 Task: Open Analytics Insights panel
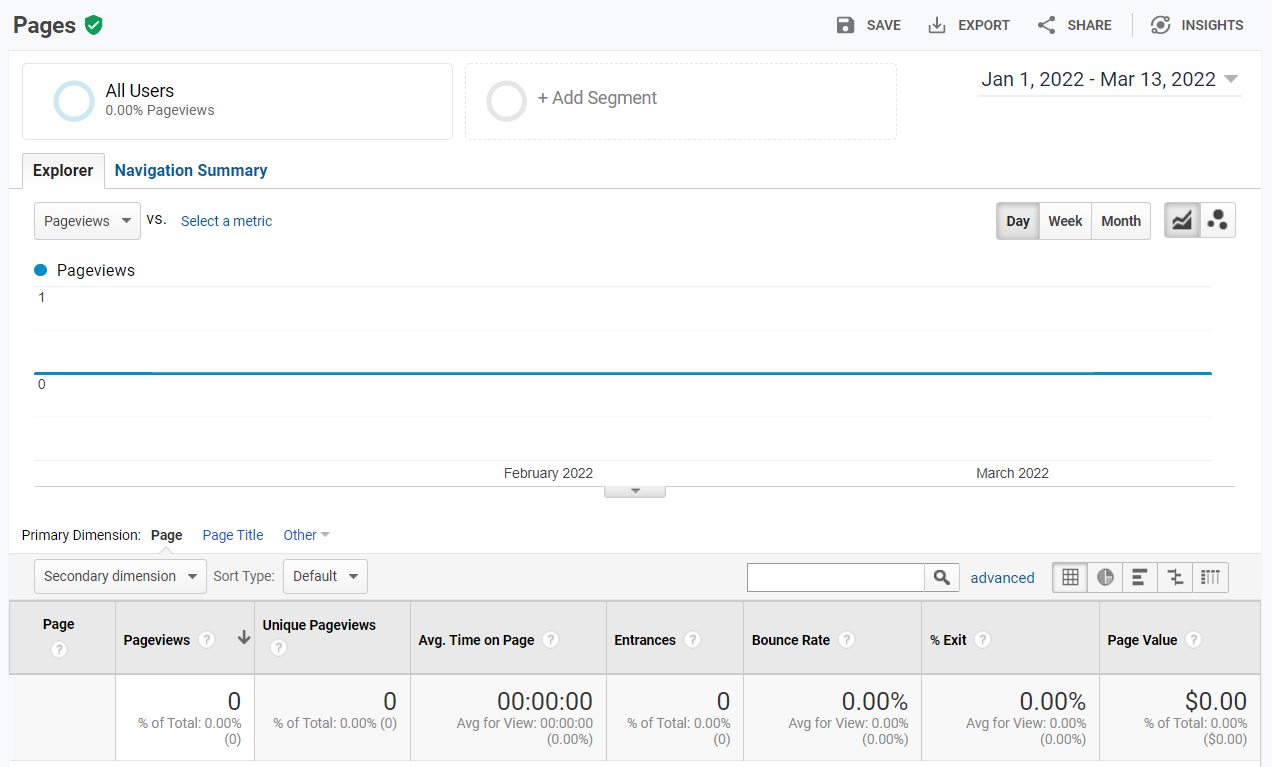(x=1196, y=25)
